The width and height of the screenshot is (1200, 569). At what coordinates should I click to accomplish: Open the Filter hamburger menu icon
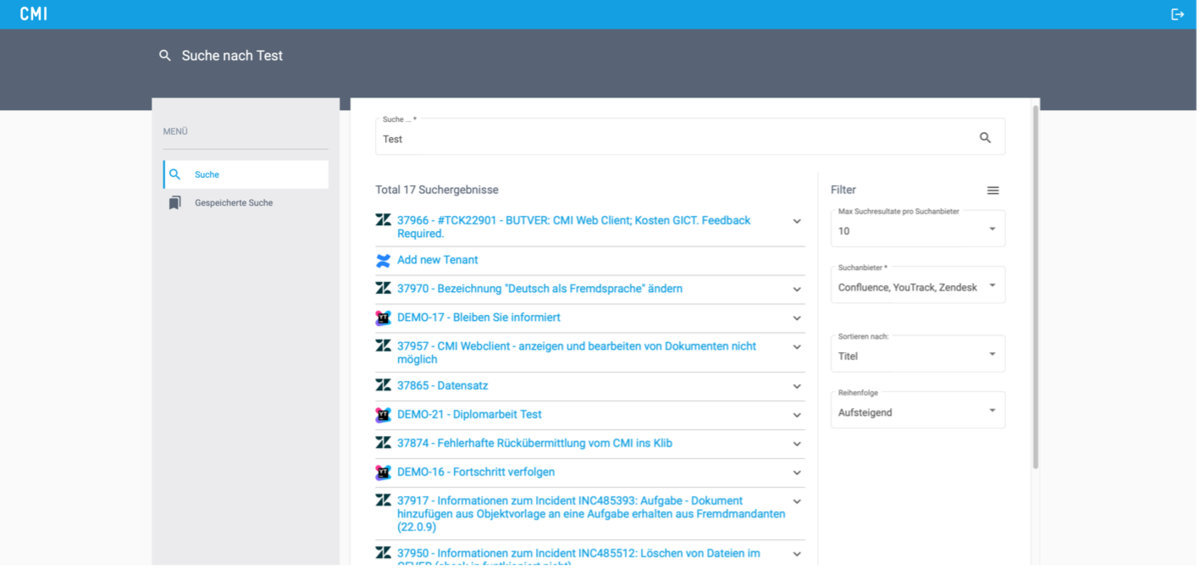(992, 190)
